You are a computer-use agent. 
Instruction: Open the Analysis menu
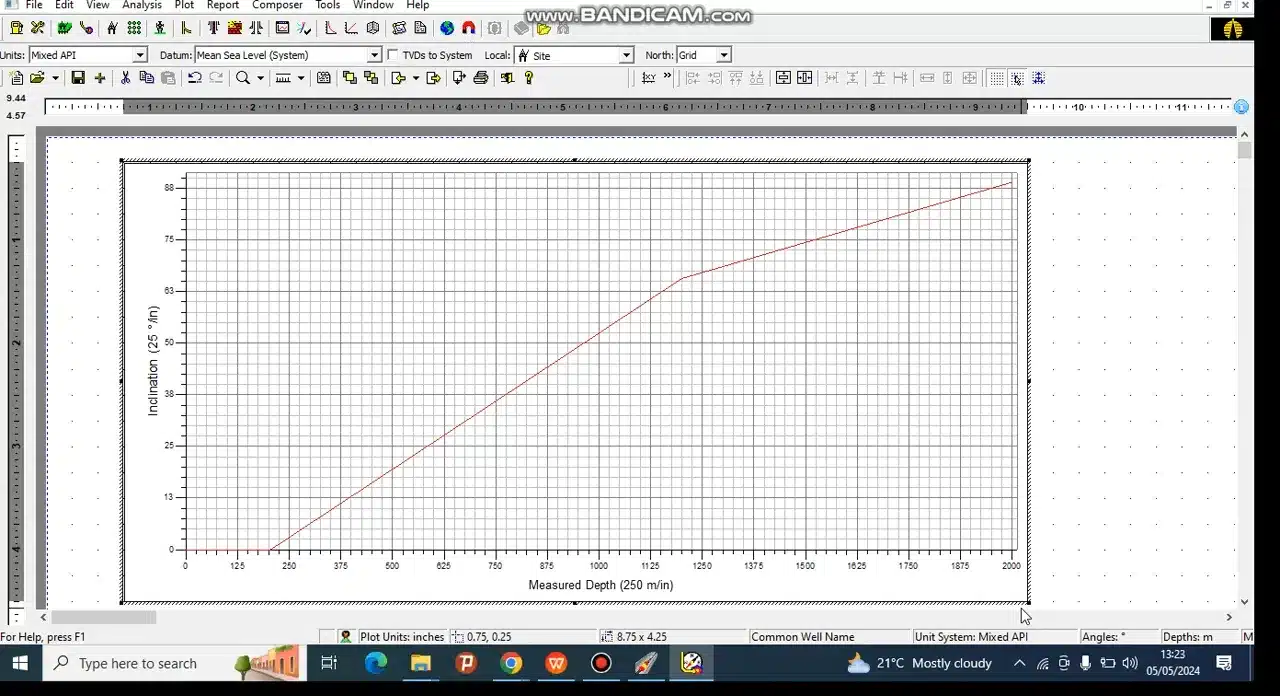click(x=142, y=5)
